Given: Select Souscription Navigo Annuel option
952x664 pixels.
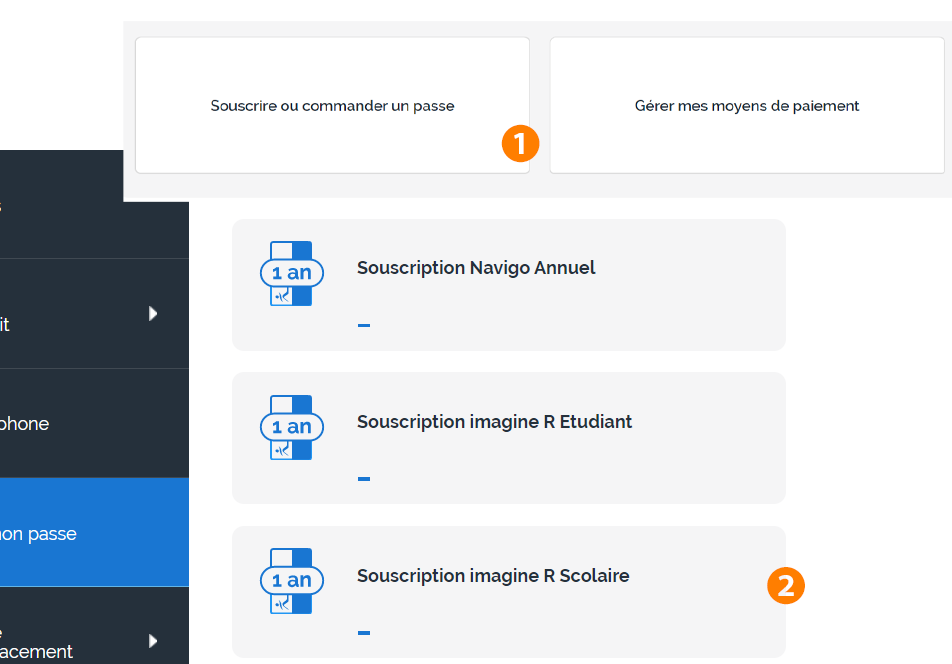Looking at the screenshot, I should click(509, 285).
